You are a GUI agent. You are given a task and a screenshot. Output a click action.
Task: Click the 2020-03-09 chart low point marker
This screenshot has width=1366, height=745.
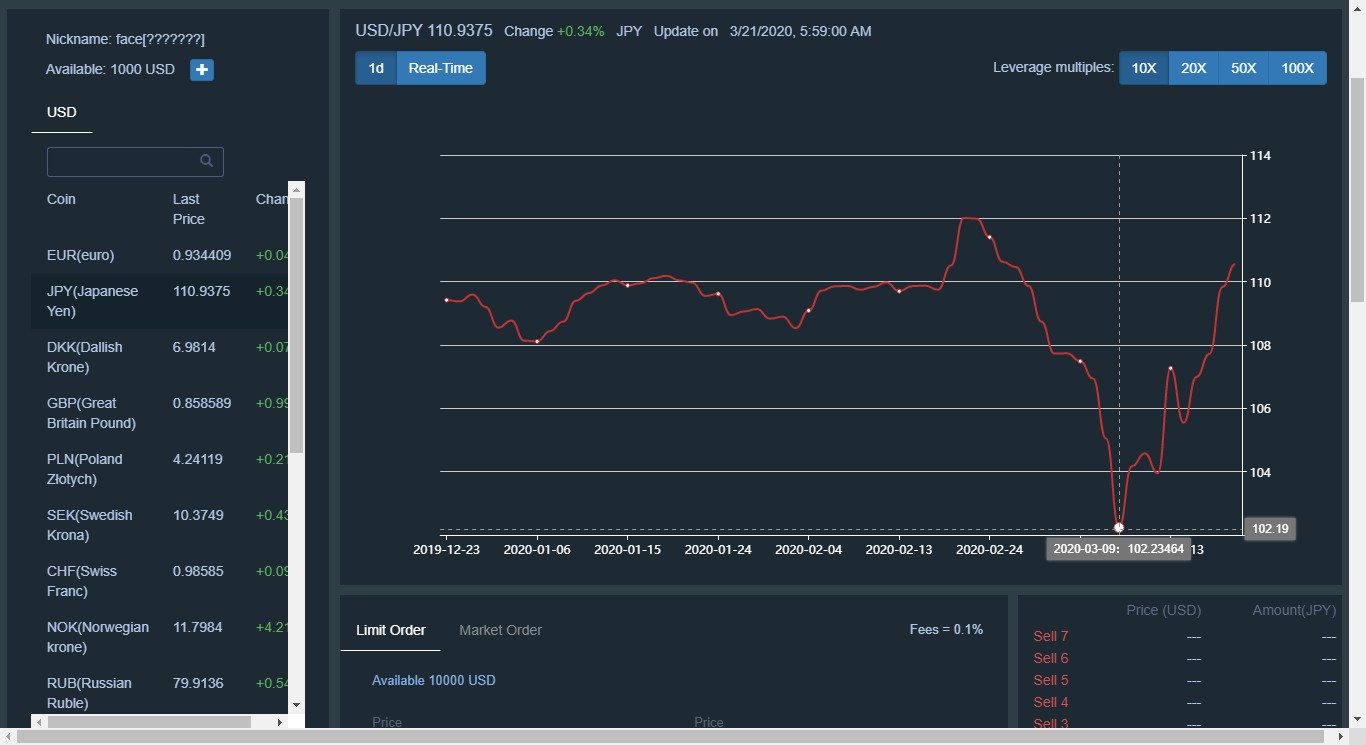(1119, 527)
